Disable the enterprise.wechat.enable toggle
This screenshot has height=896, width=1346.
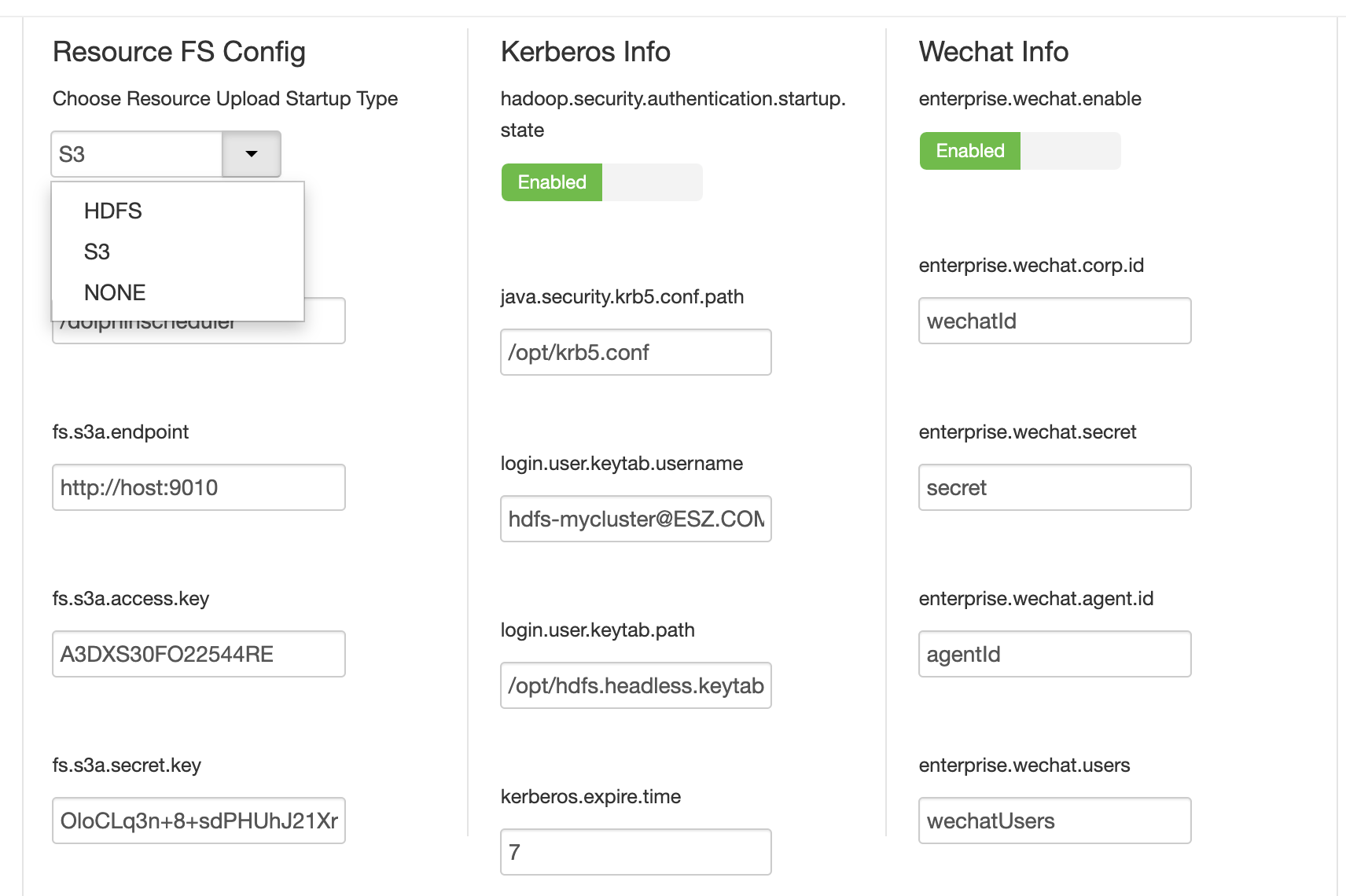tap(1020, 151)
